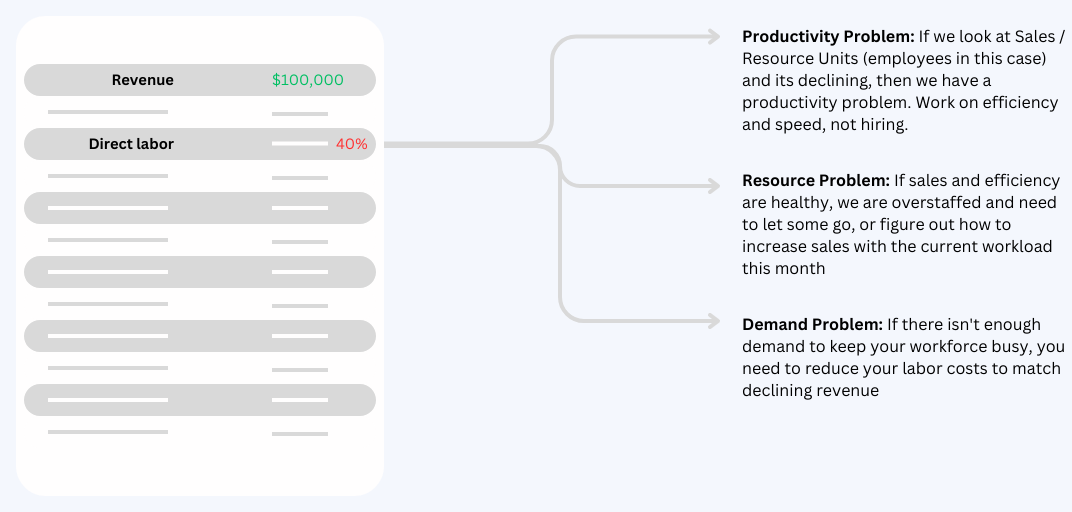Click the arrowhead pointing to Resource Problem
The image size is (1072, 512).
click(x=713, y=186)
